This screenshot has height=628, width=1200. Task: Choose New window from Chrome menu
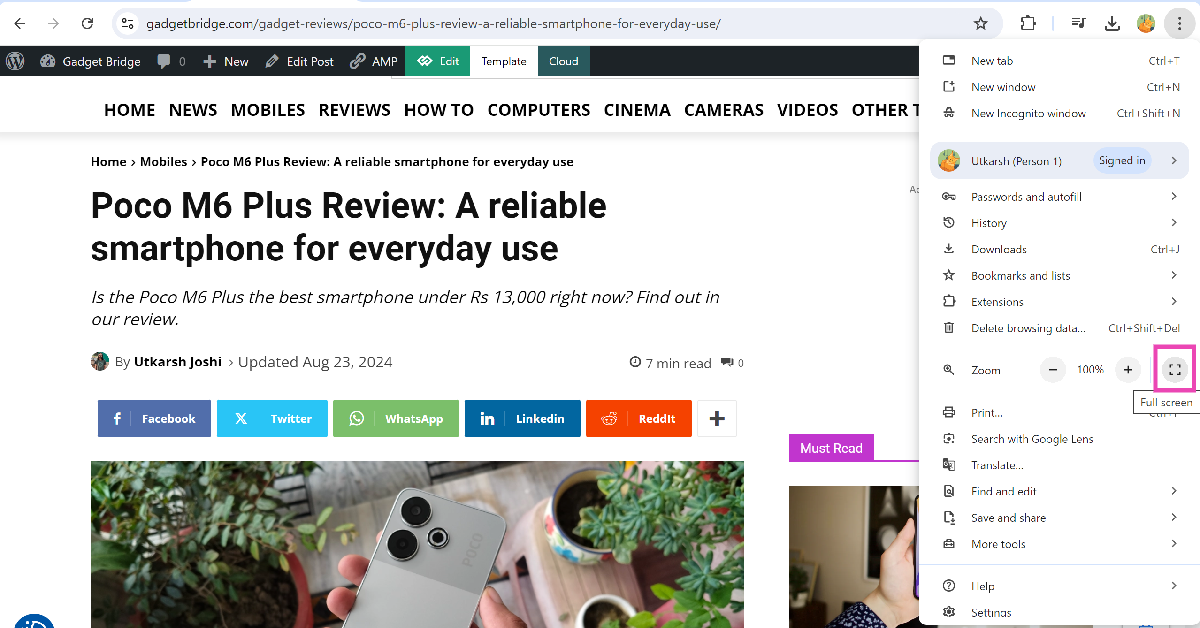(x=1061, y=87)
